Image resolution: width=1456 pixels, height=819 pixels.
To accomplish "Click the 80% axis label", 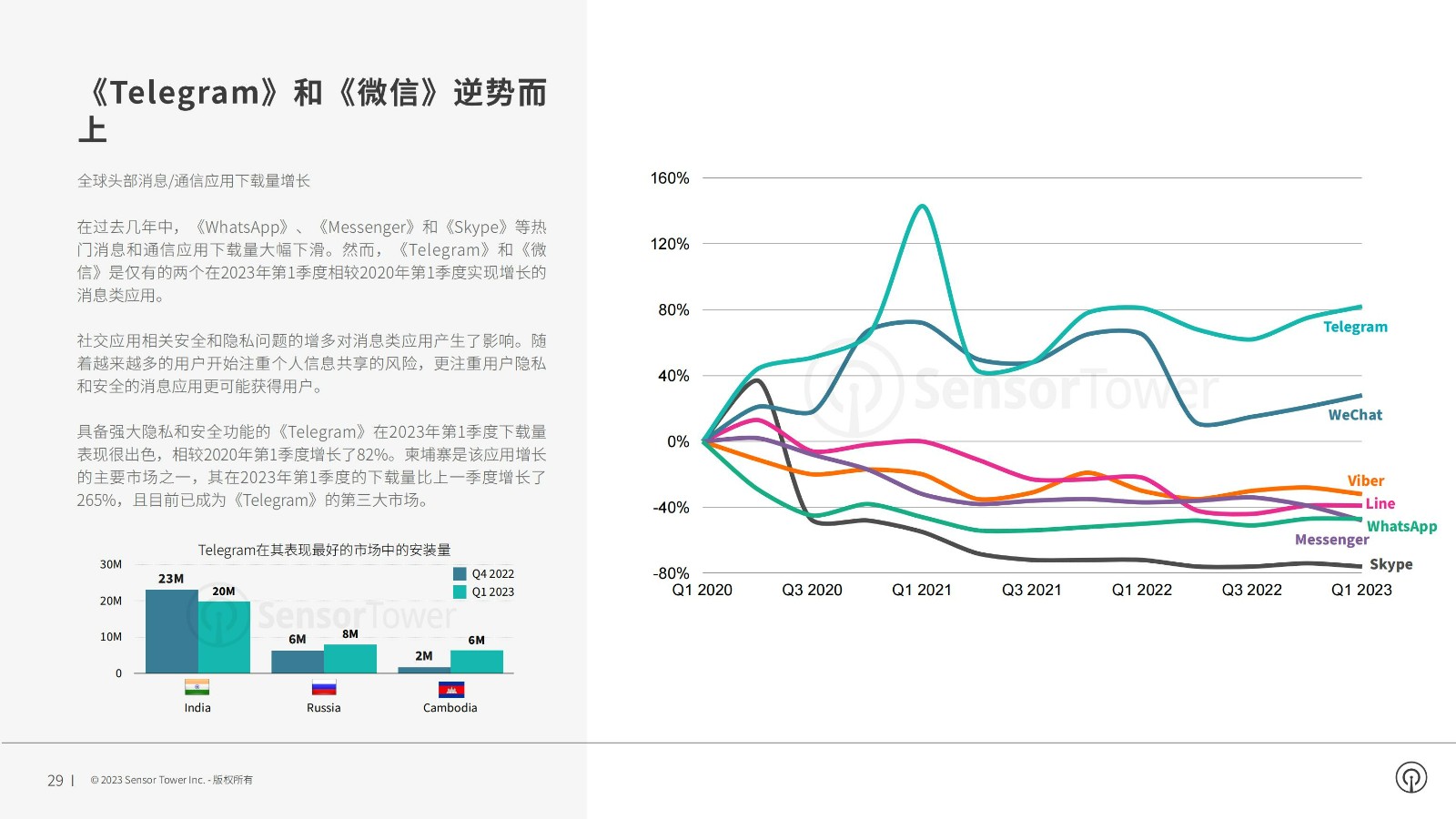I will (673, 310).
